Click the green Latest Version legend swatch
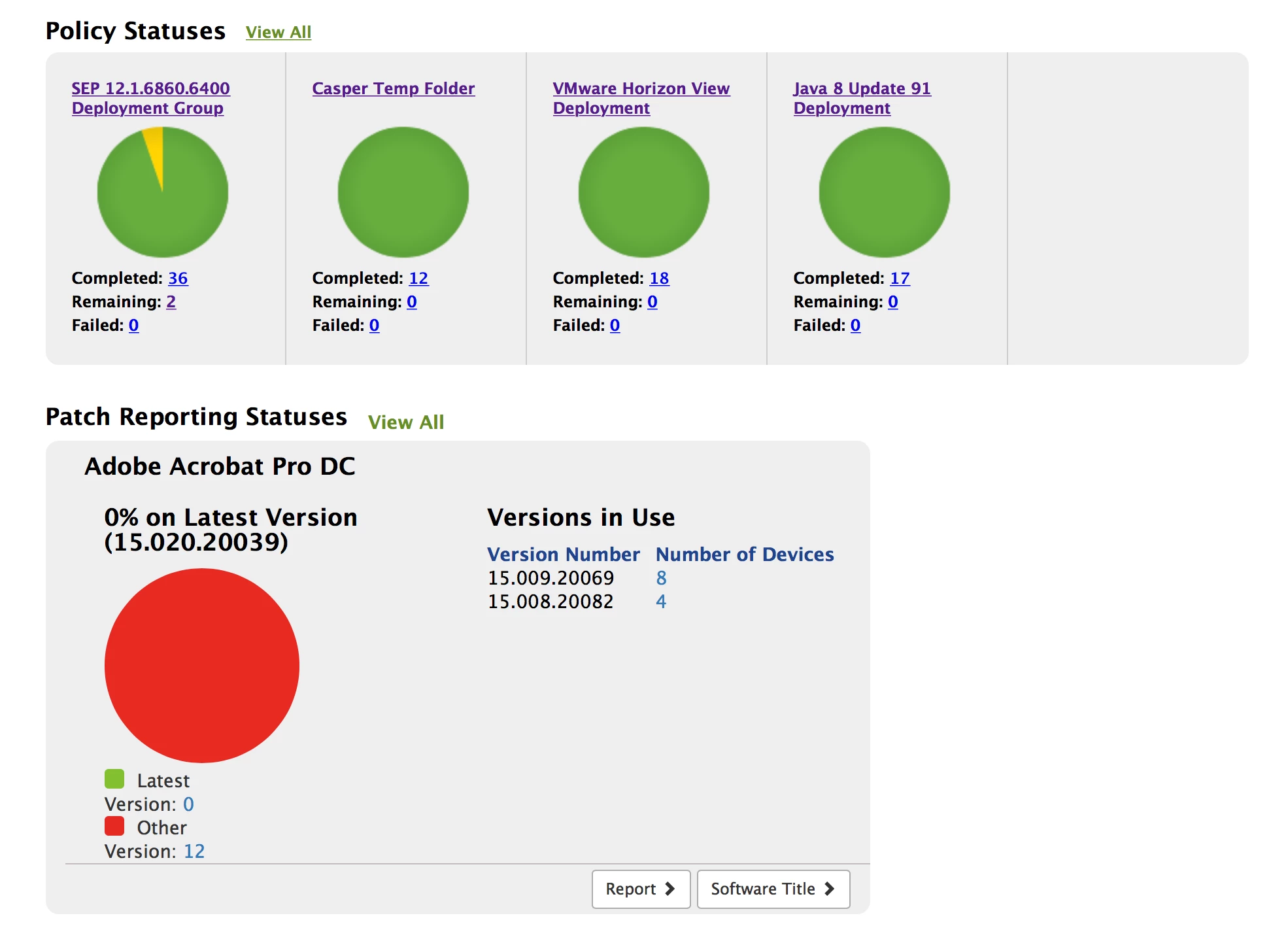 114,779
